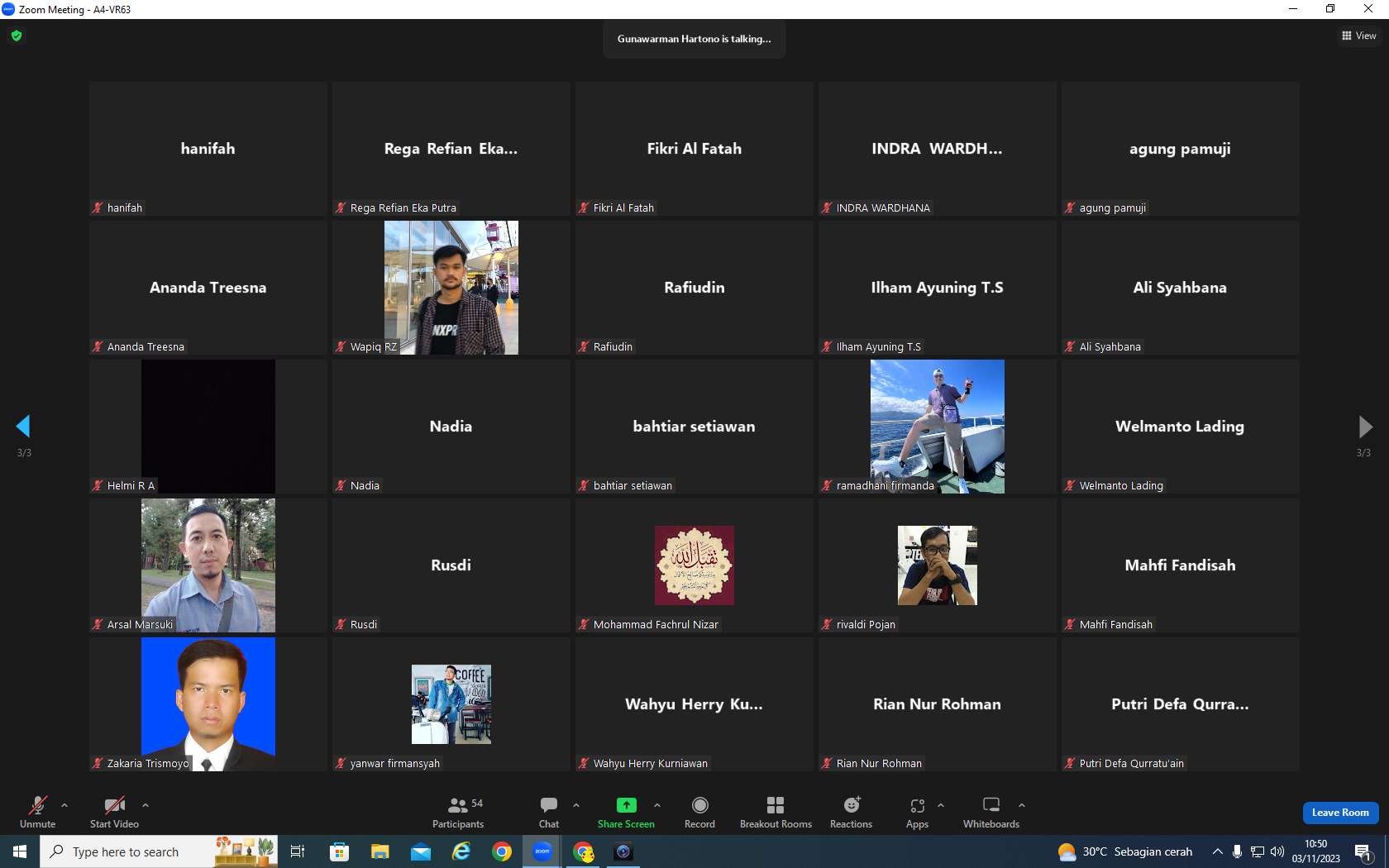Viewport: 1389px width, 868px height.
Task: Open the Reactions smiley icon
Action: click(852, 805)
